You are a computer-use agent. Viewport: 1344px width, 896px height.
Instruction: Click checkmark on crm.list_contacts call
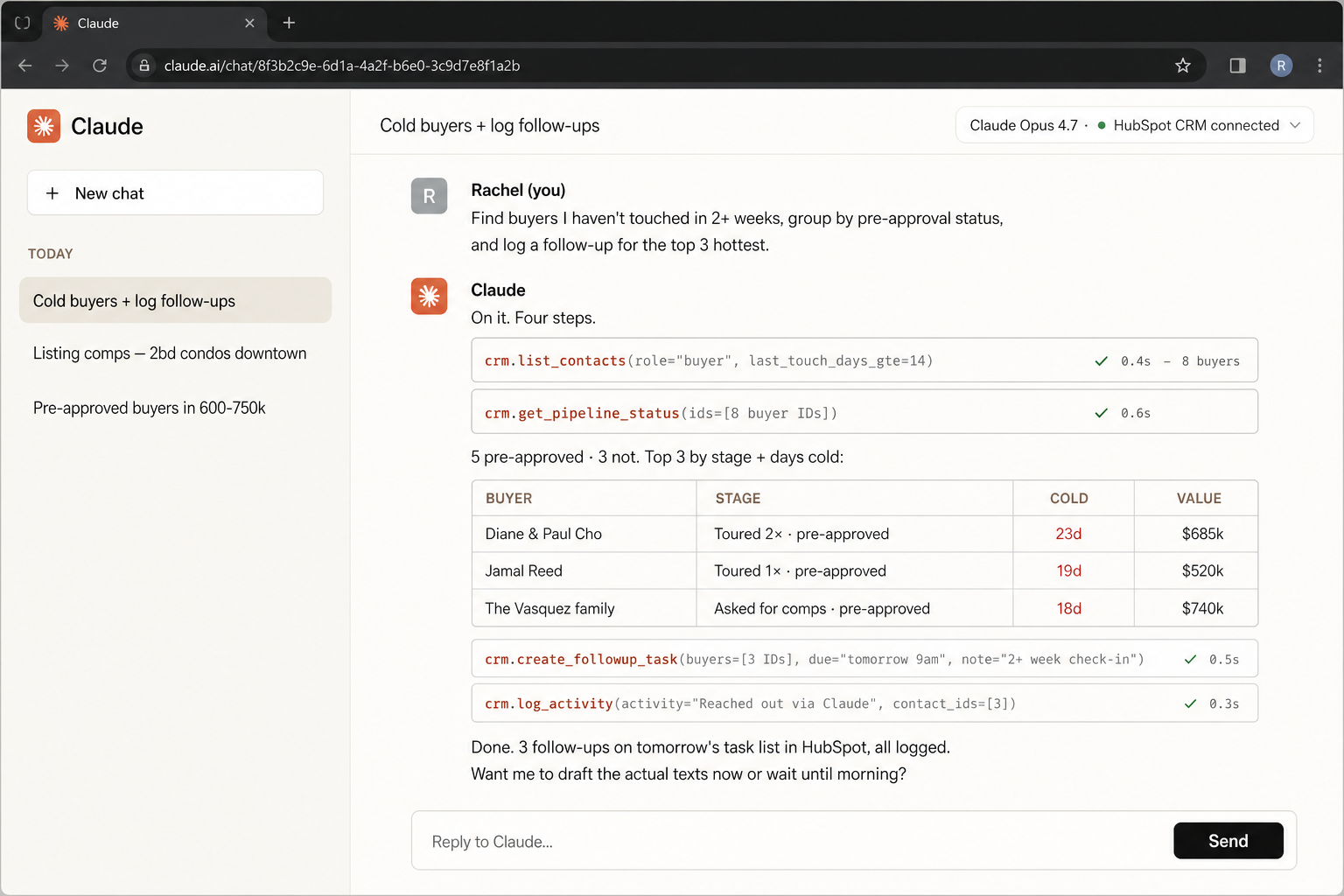point(1102,361)
